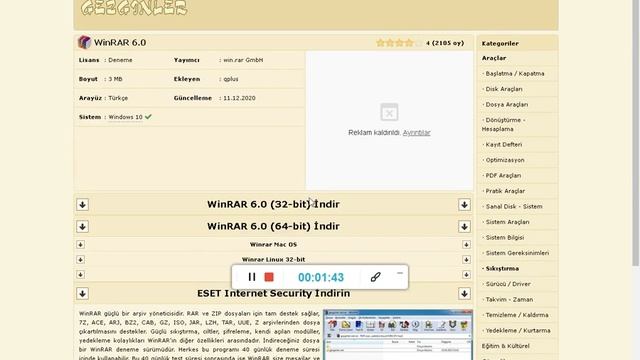640x360 pixels.
Task: Click update date 11.12.2020
Action: point(239,98)
